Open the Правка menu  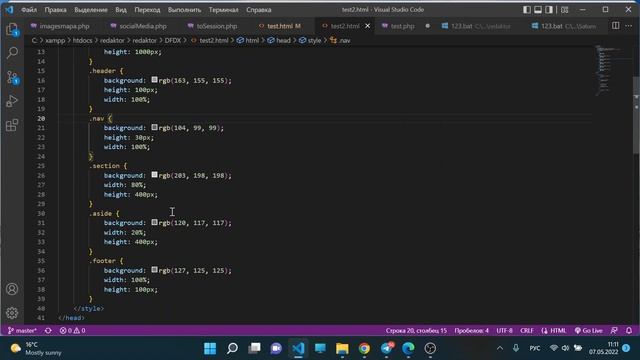coord(56,9)
